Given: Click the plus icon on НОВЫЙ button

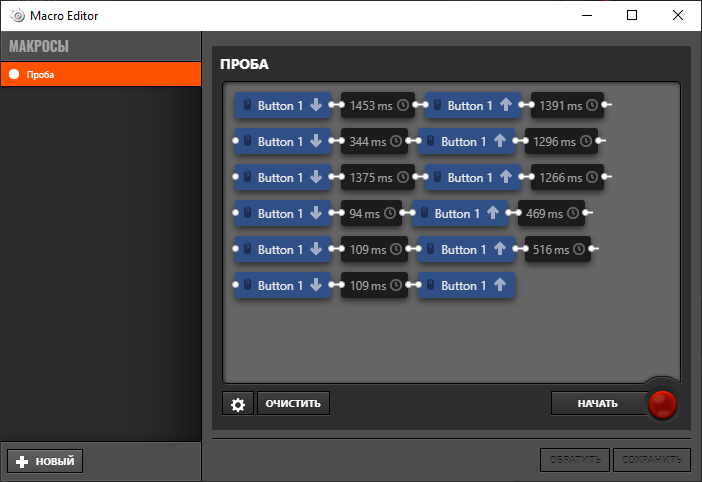Looking at the screenshot, I should tap(21, 461).
